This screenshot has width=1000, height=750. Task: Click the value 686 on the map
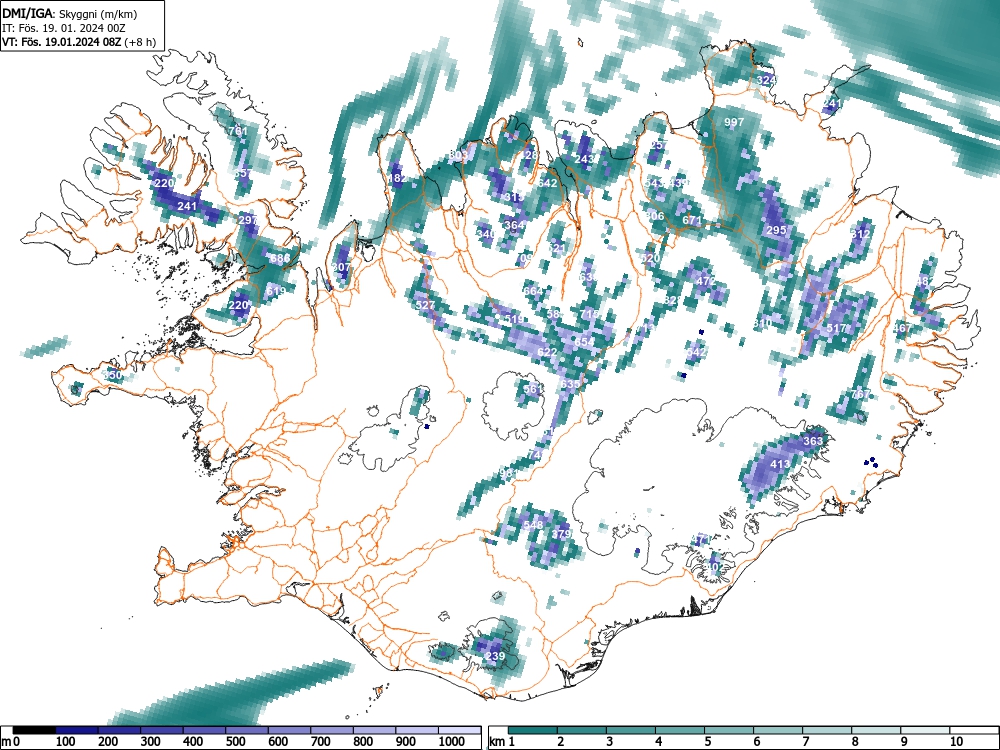(x=279, y=258)
